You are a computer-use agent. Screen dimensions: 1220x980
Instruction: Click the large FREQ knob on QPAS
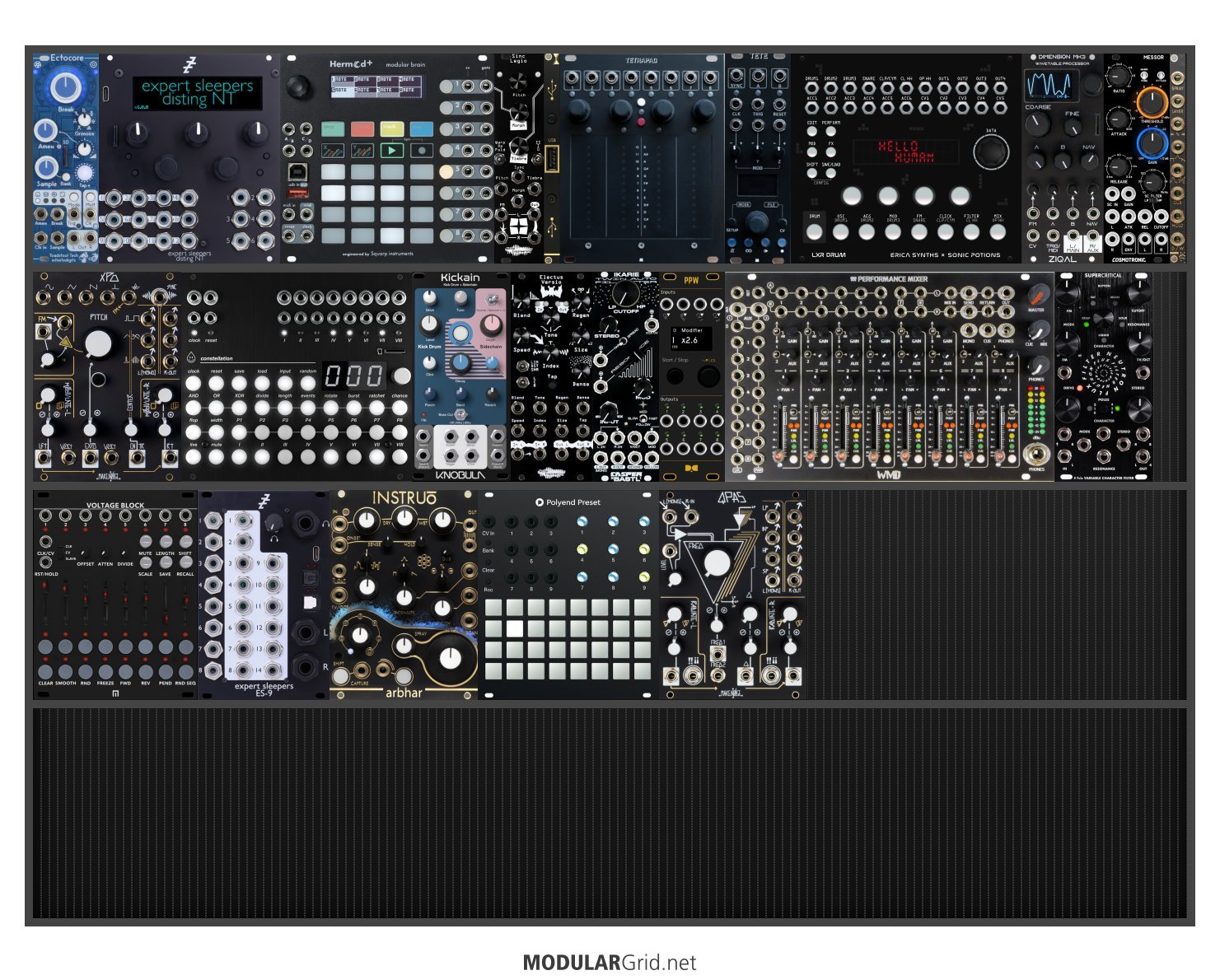pos(716,564)
